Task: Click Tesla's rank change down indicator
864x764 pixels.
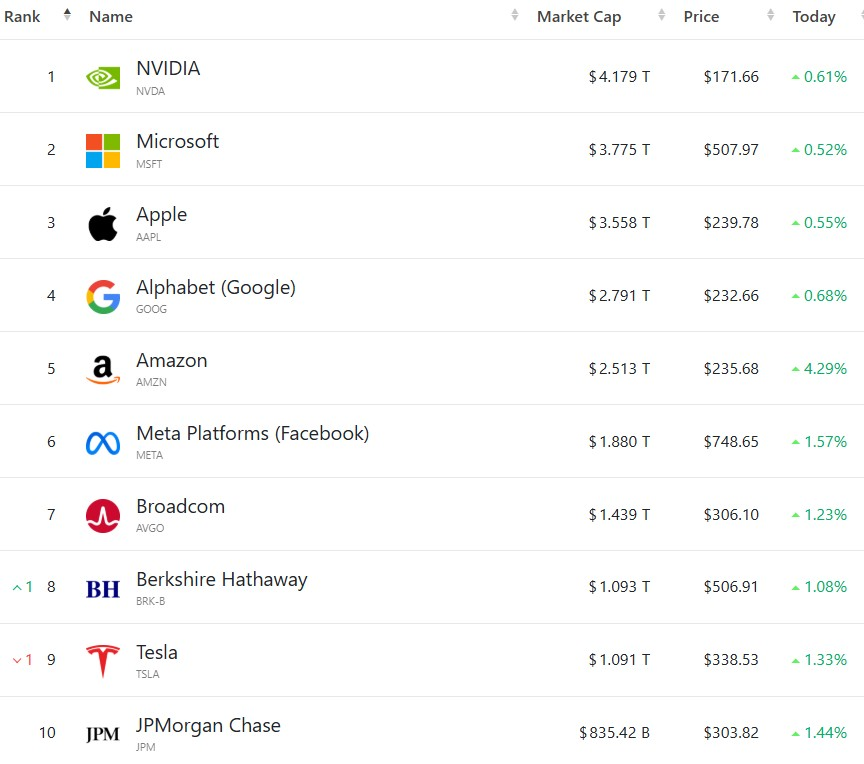Action: point(23,659)
